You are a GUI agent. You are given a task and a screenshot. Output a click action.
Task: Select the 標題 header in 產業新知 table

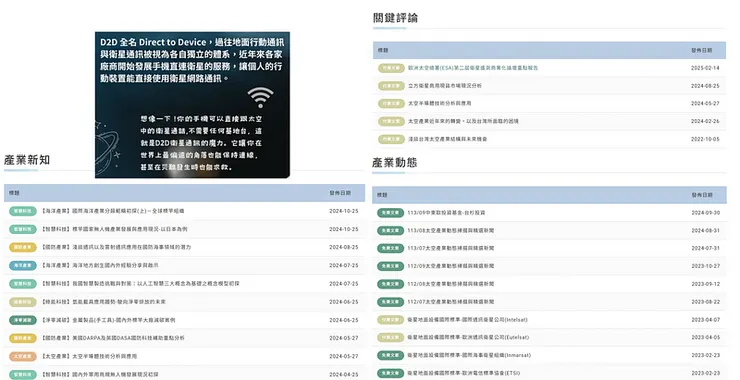(x=14, y=193)
